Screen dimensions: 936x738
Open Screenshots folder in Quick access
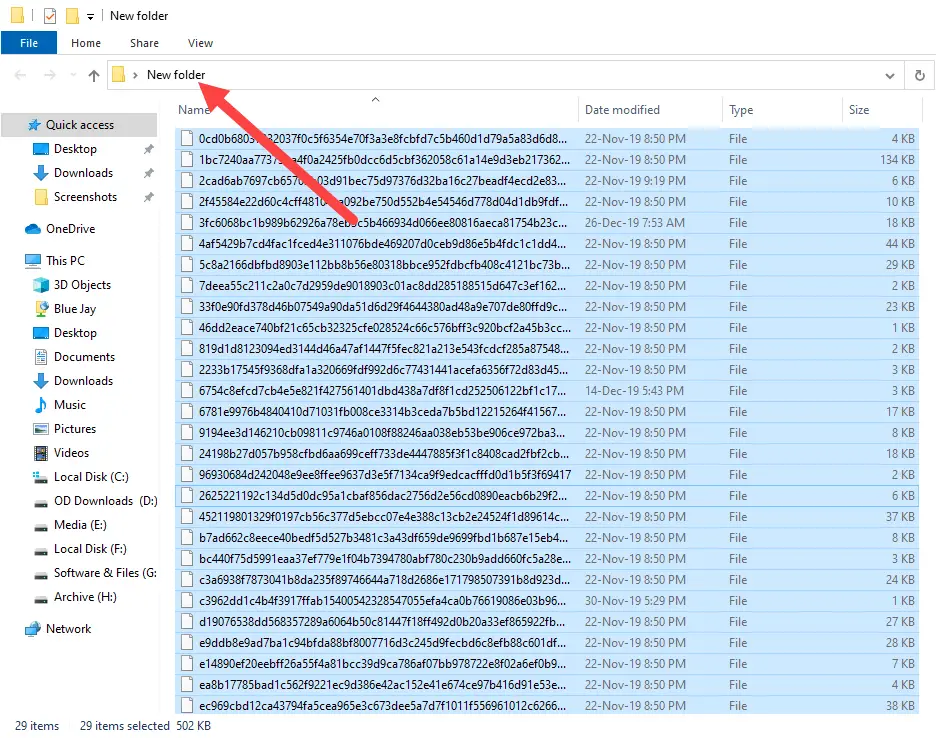click(x=85, y=196)
